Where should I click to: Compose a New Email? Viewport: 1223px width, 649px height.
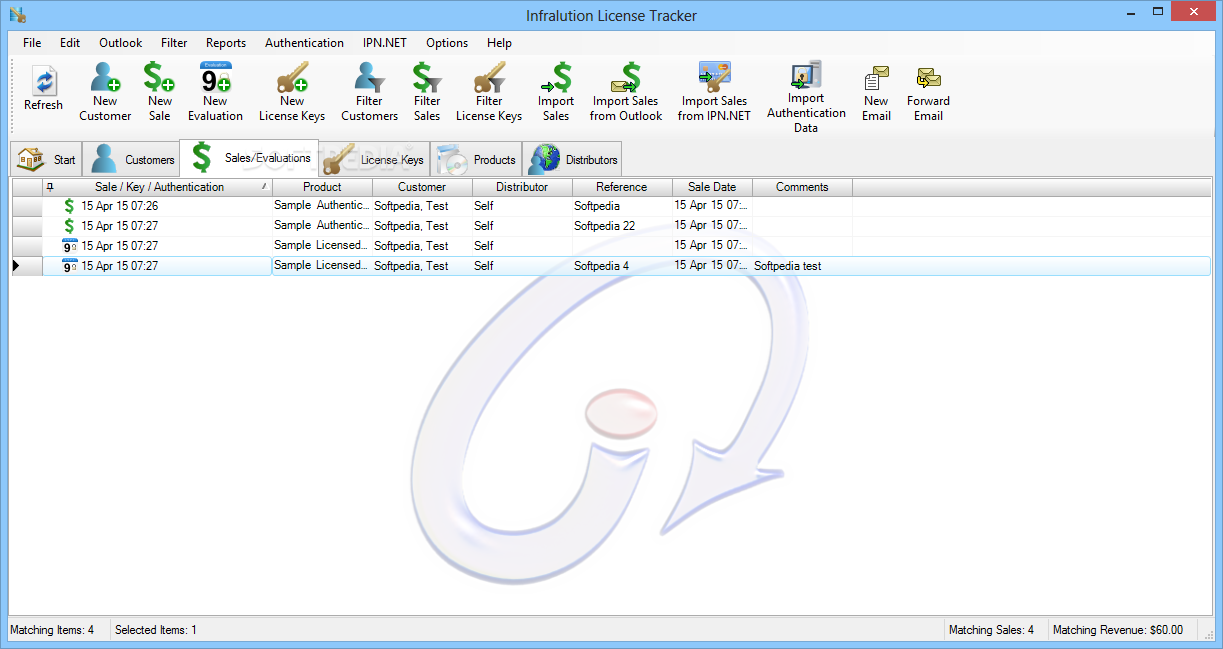tap(876, 92)
